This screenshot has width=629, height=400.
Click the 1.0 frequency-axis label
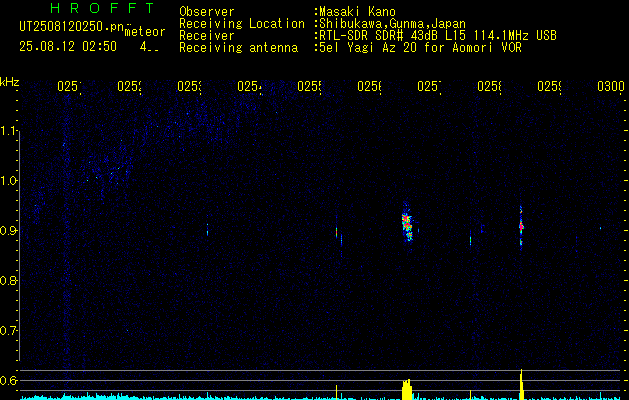pos(9,181)
